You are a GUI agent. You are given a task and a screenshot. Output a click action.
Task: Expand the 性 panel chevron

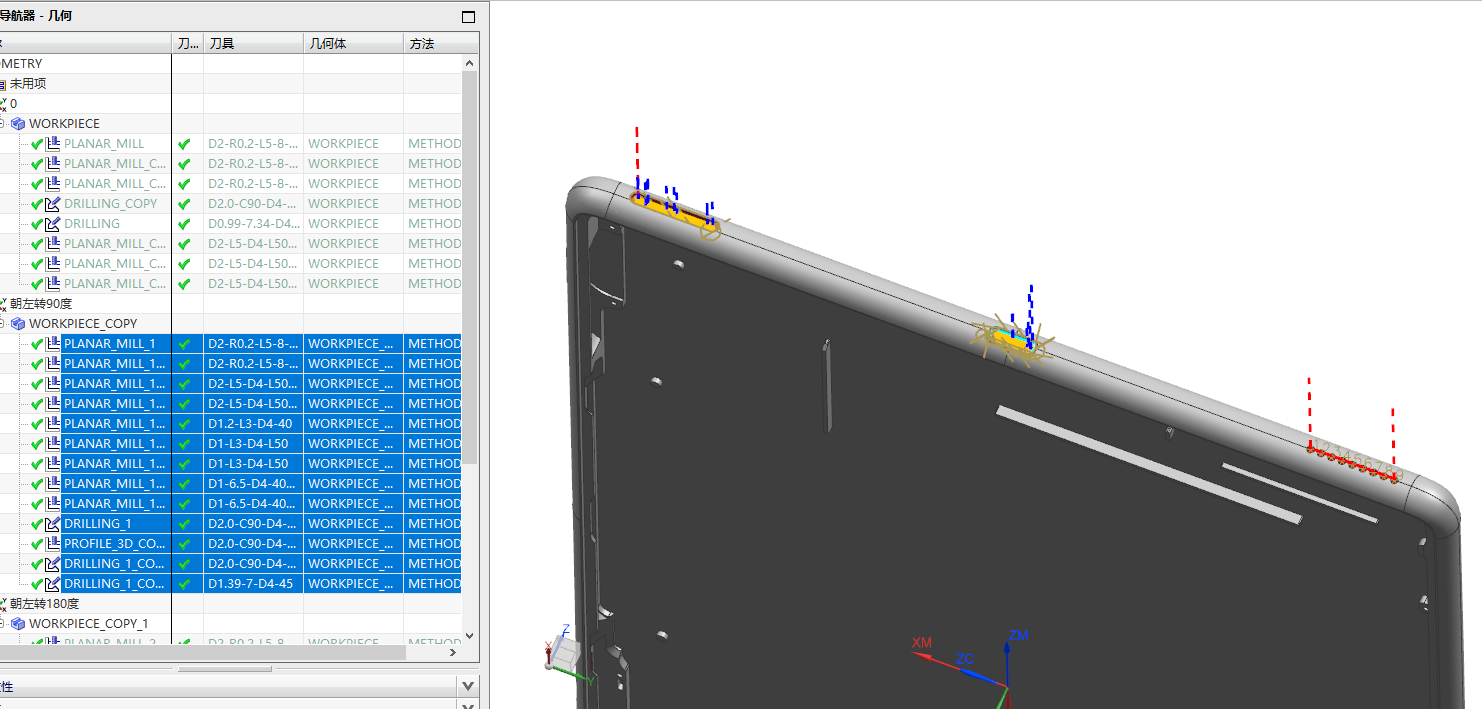pyautogui.click(x=467, y=686)
